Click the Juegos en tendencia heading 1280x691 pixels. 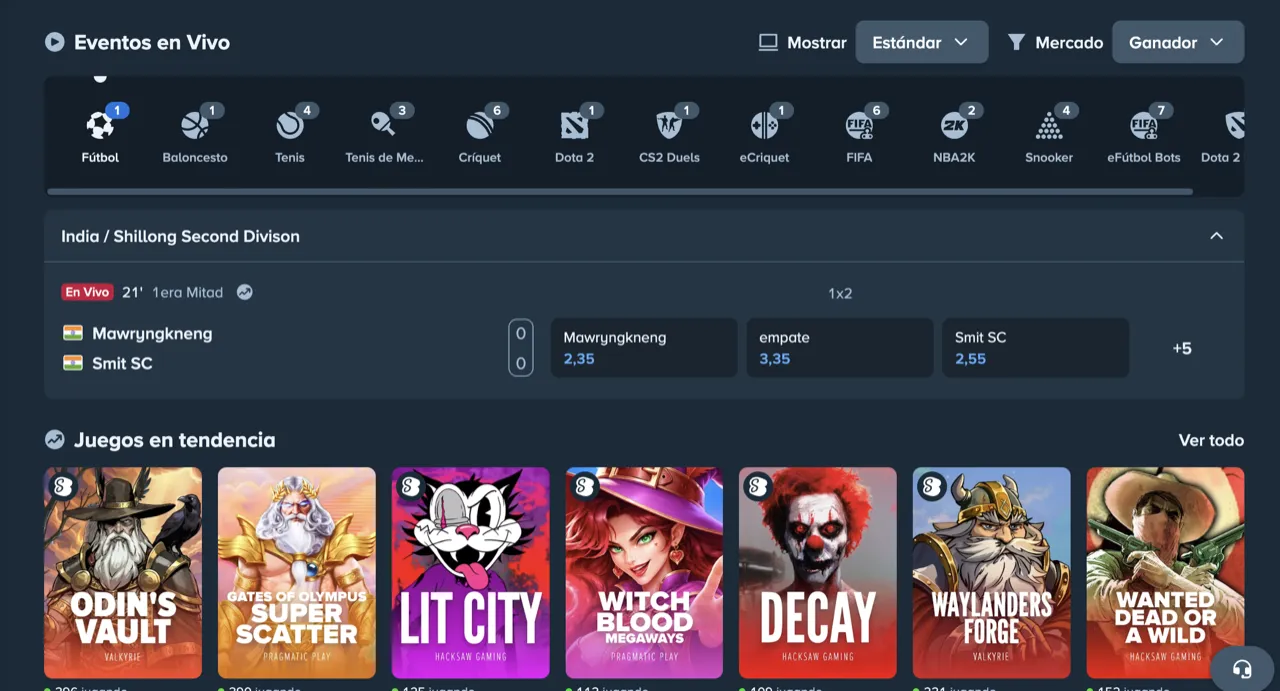pyautogui.click(x=174, y=440)
